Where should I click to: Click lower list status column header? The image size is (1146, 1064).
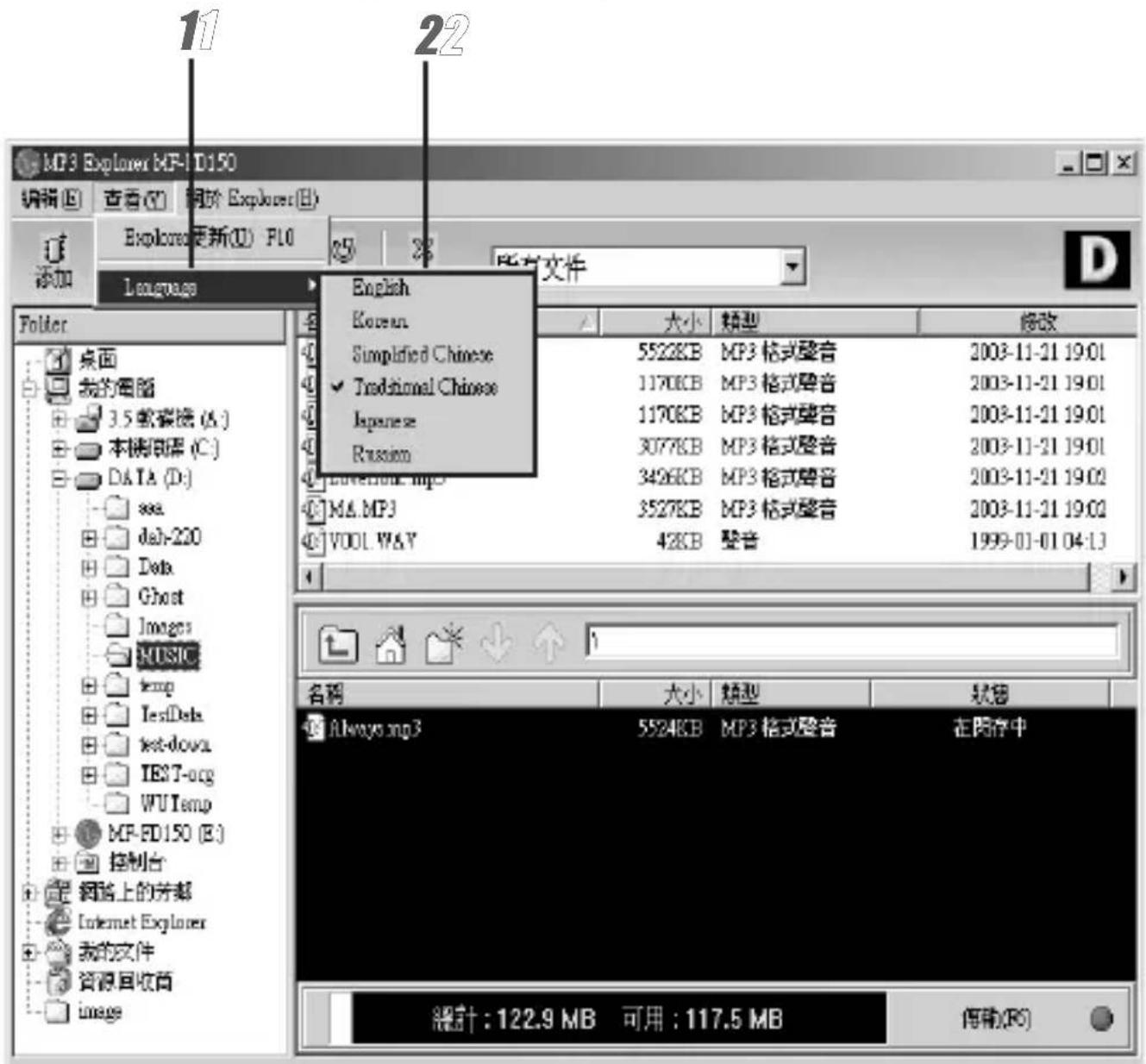pyautogui.click(x=989, y=693)
